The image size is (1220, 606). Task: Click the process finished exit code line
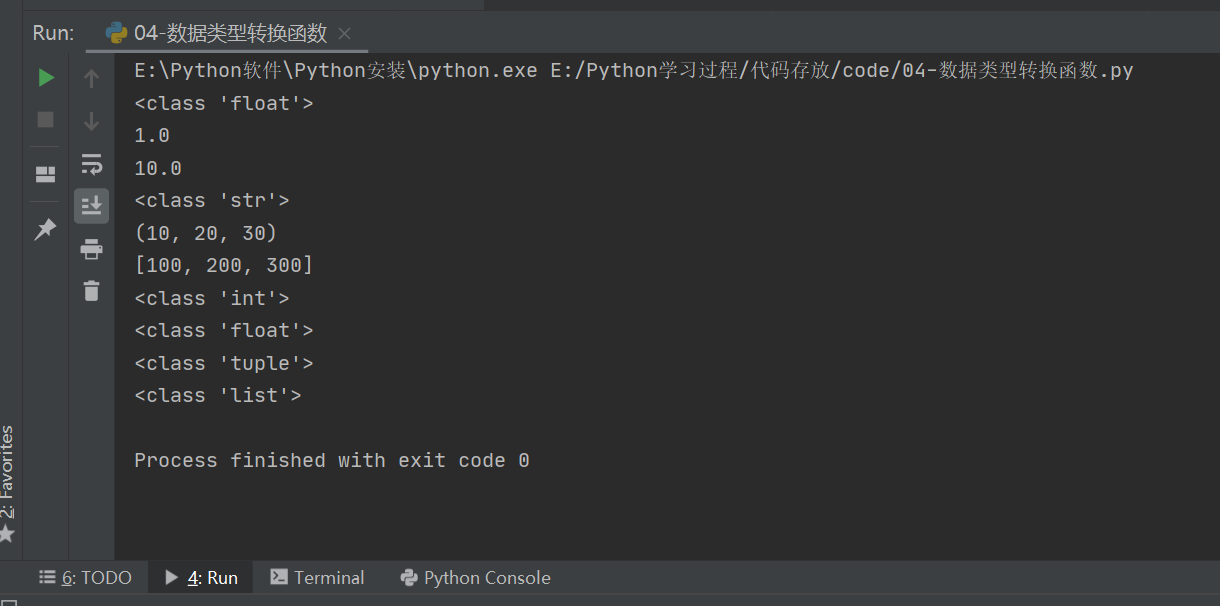[x=332, y=460]
